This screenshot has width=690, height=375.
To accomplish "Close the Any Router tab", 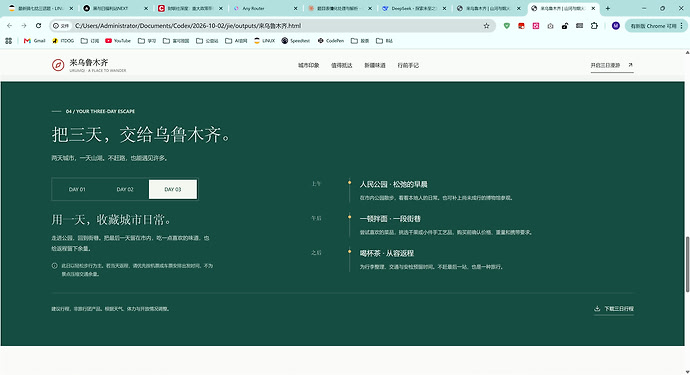I will pyautogui.click(x=296, y=8).
